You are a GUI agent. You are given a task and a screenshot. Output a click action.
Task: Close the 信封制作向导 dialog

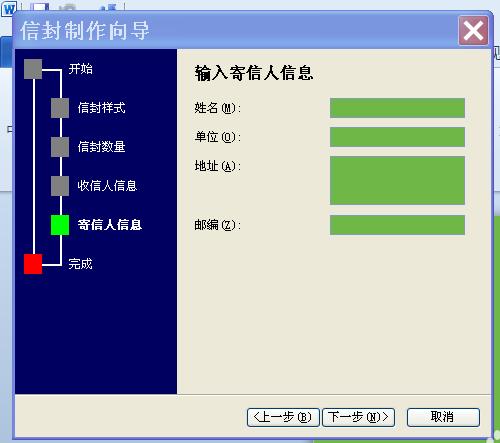click(x=473, y=31)
